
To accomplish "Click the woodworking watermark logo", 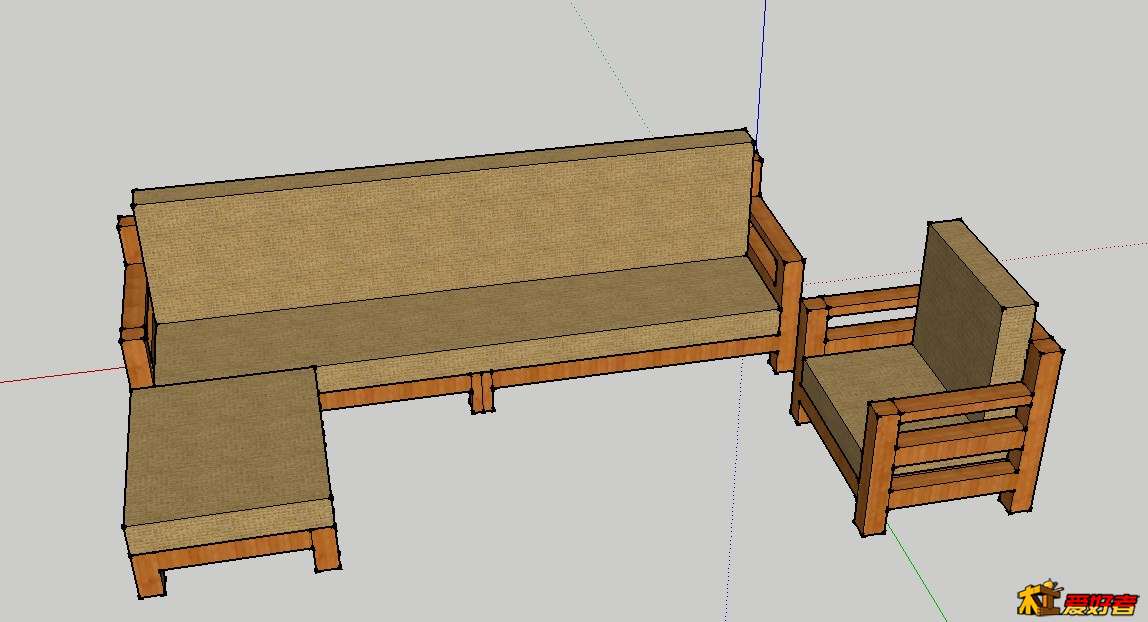I will click(x=1076, y=600).
